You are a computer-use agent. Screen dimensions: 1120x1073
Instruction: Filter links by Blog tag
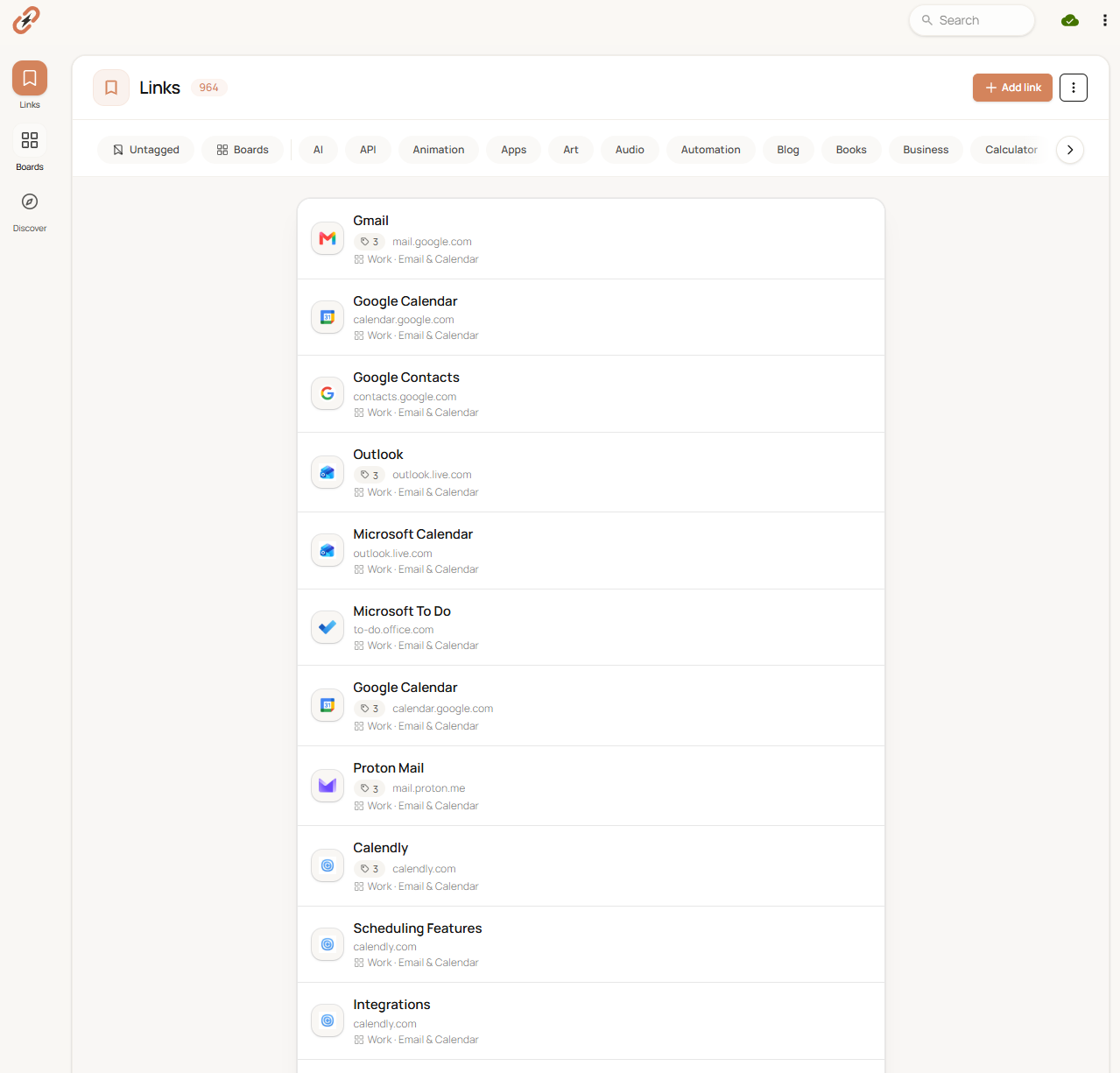coord(788,150)
